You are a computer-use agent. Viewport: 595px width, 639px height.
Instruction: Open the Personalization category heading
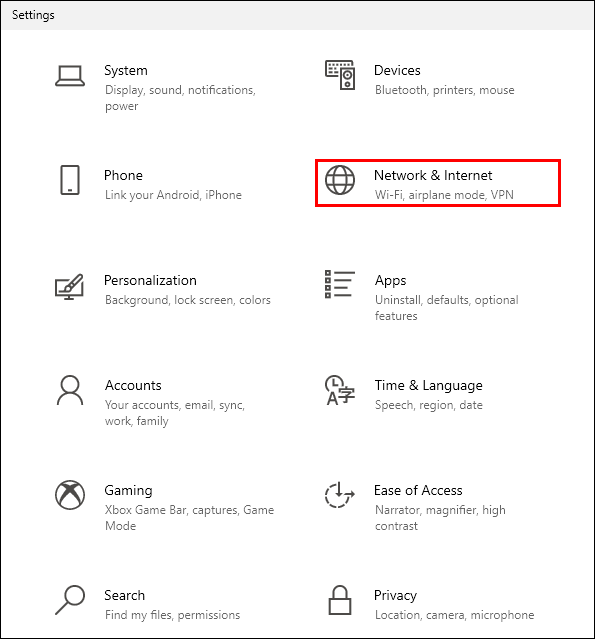pos(150,280)
